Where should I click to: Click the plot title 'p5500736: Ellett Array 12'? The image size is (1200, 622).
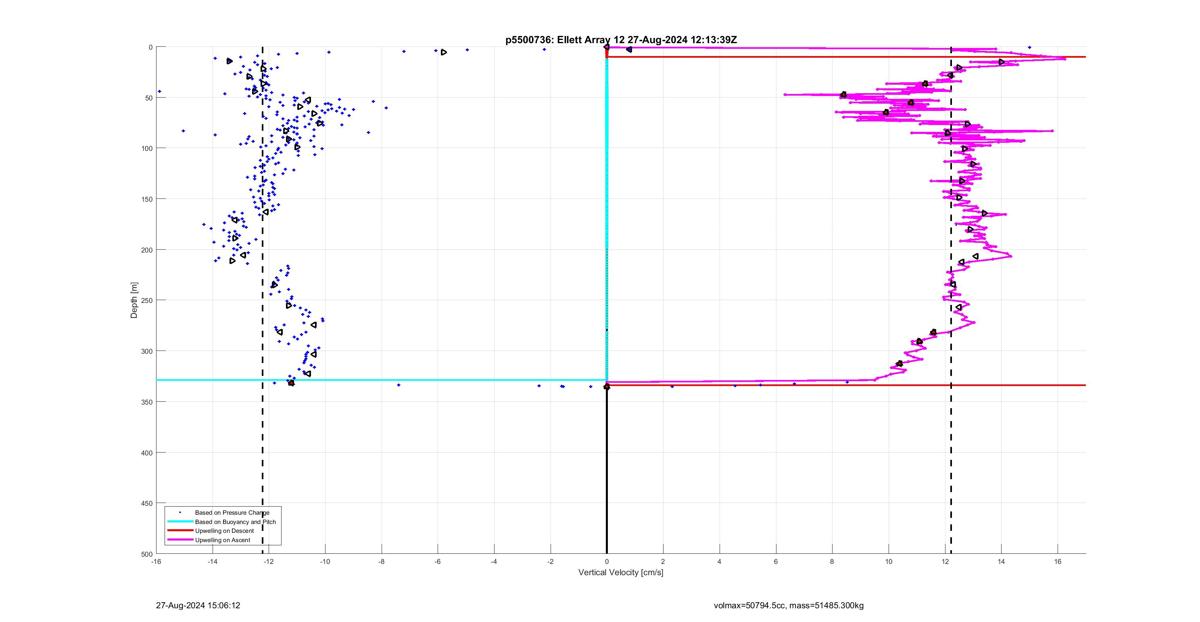pos(566,39)
